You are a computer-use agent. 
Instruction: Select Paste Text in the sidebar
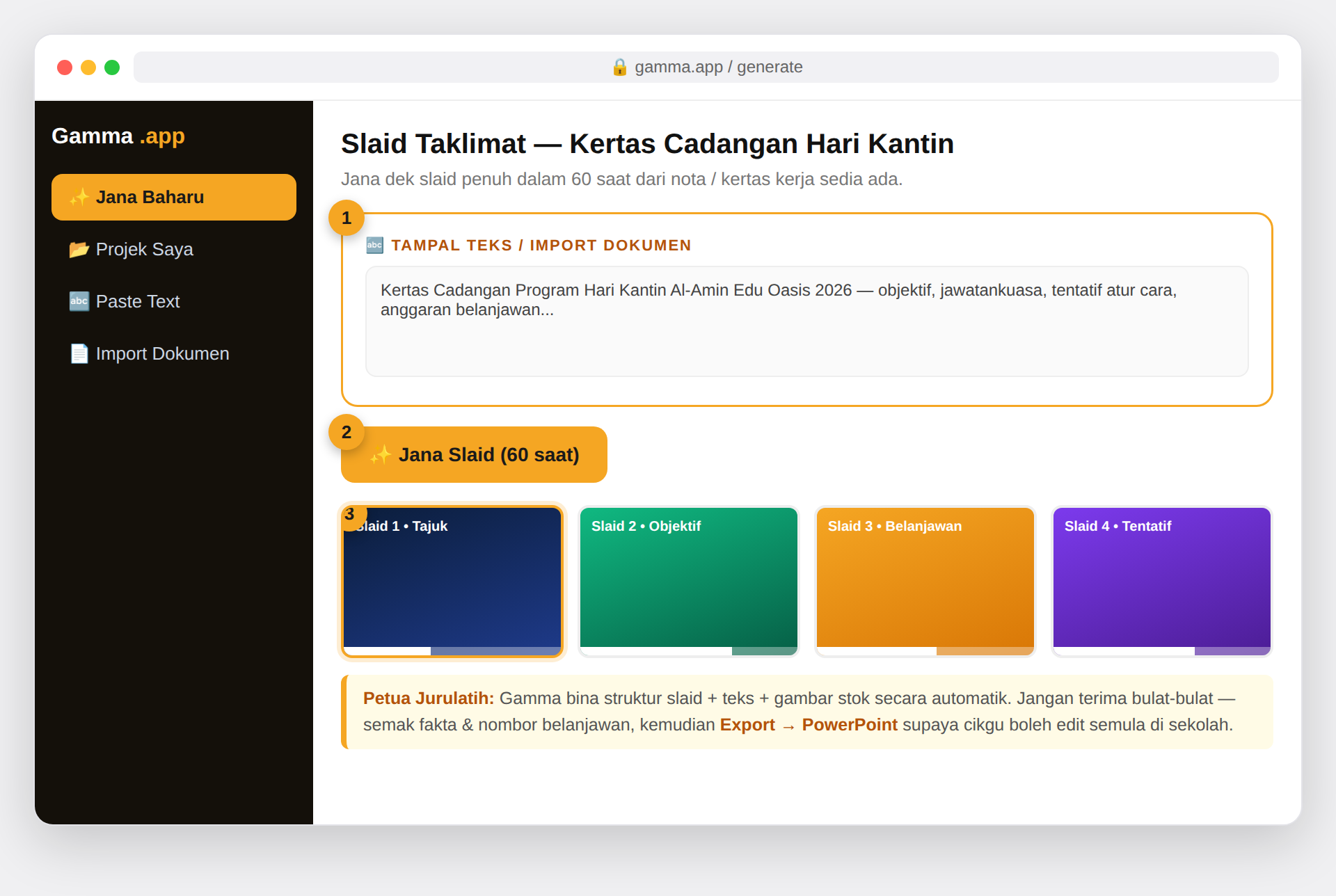(174, 301)
